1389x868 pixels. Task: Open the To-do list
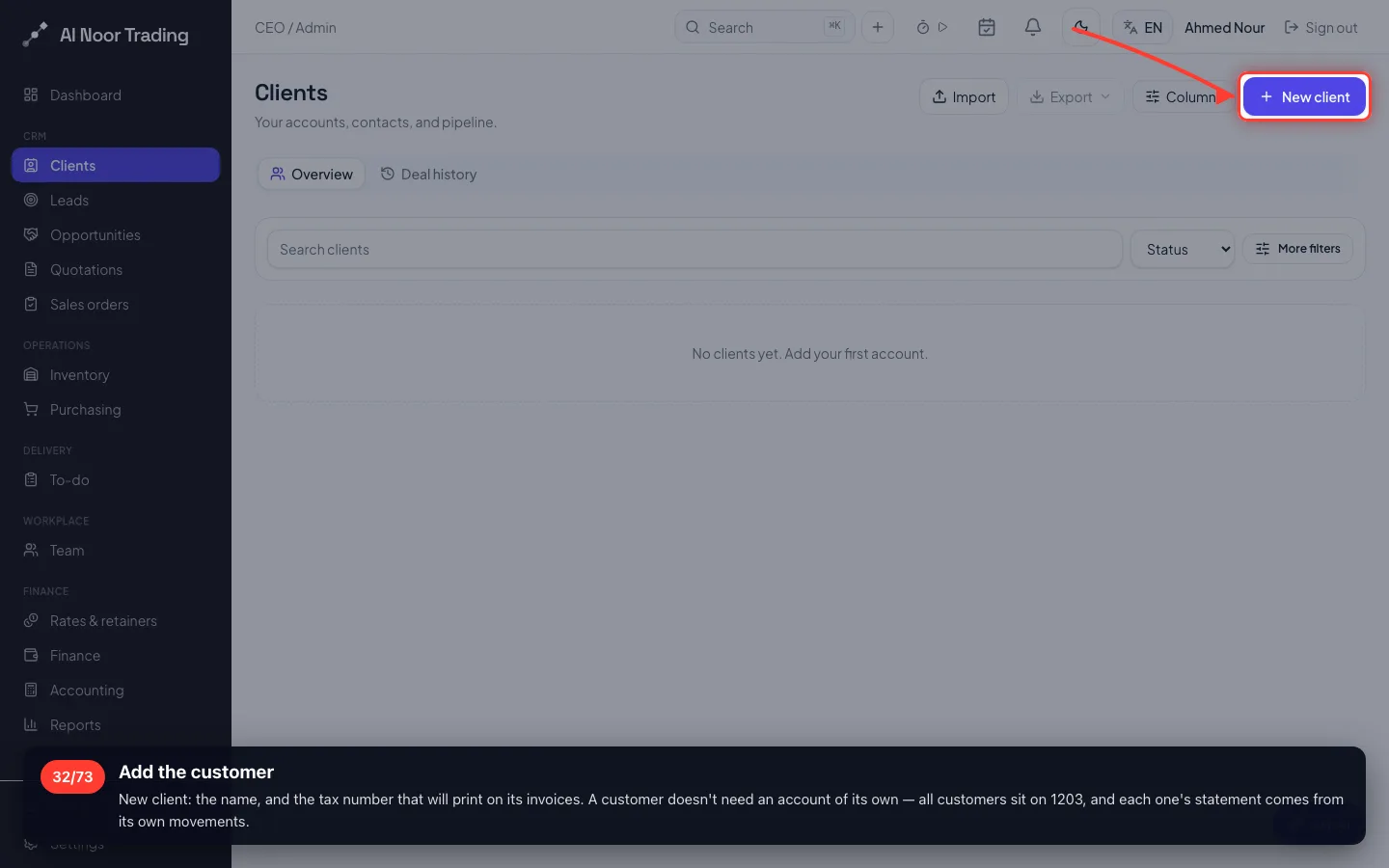(x=116, y=479)
